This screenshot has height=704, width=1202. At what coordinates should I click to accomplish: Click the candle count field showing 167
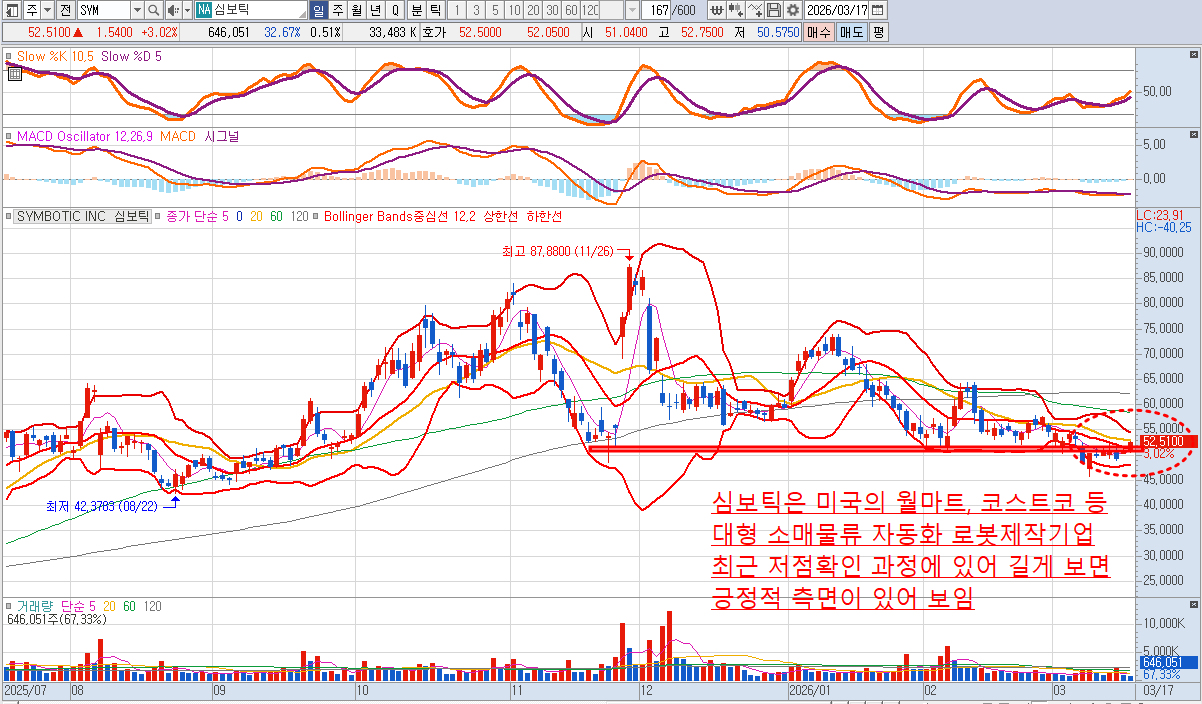click(x=656, y=10)
